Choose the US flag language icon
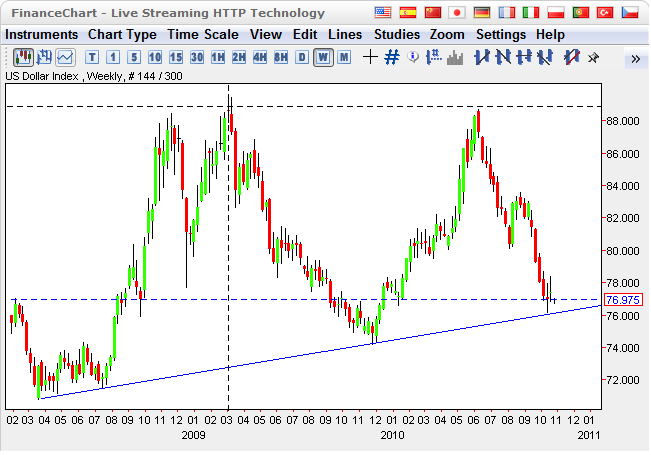The height and width of the screenshot is (455, 651). click(x=383, y=12)
